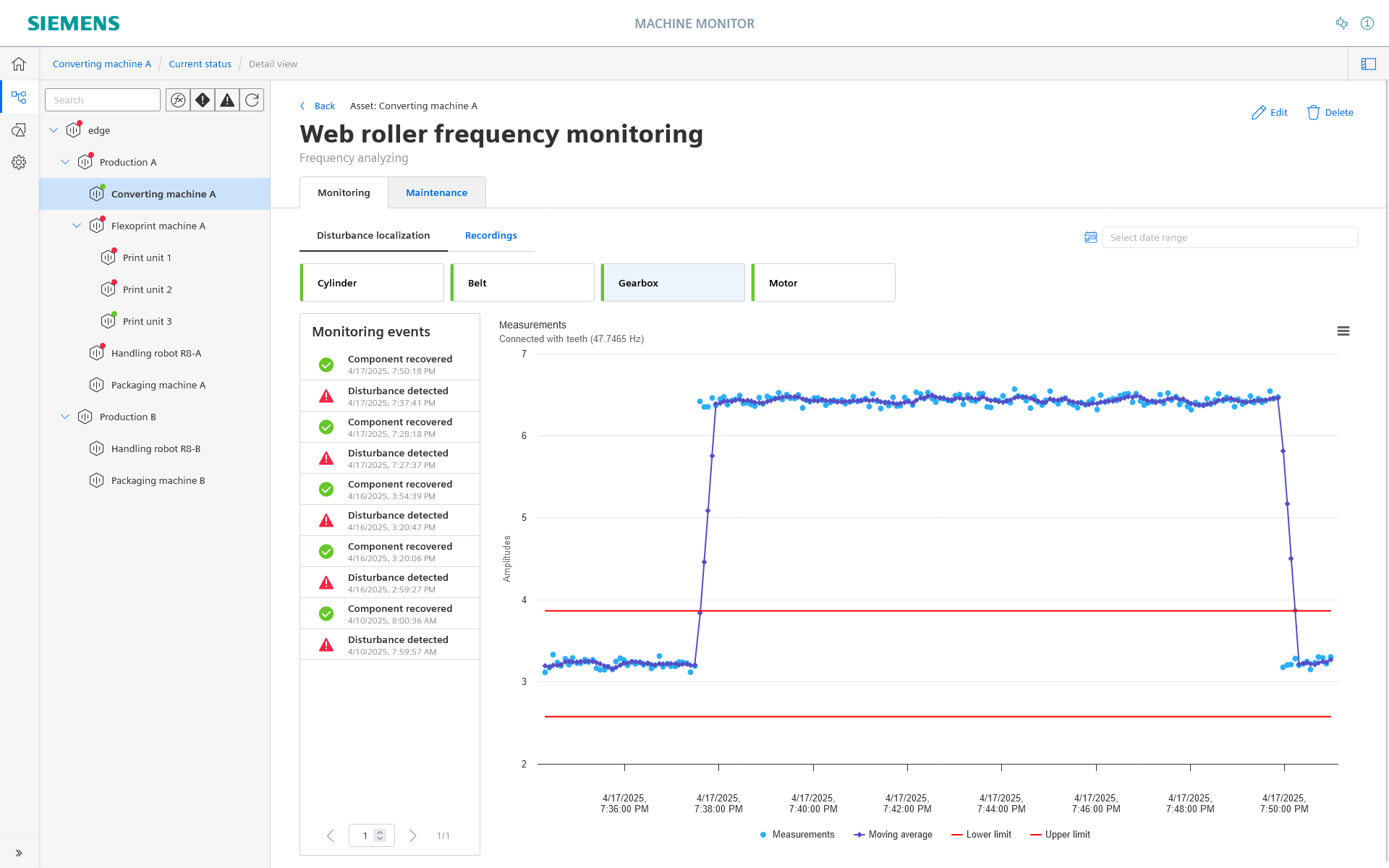This screenshot has width=1389, height=868.
Task: Toggle Moving average legend series
Action: click(893, 835)
